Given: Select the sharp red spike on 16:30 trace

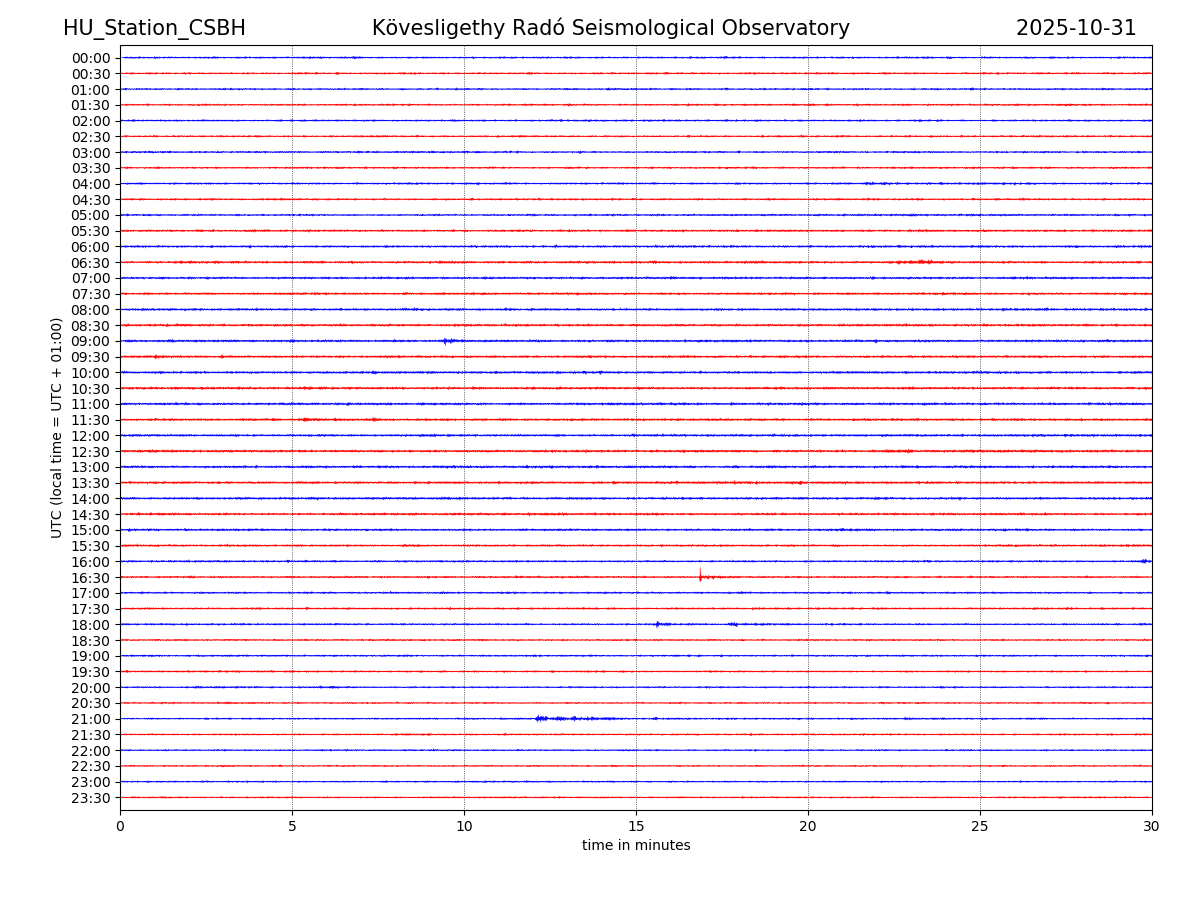Looking at the screenshot, I should pyautogui.click(x=700, y=575).
